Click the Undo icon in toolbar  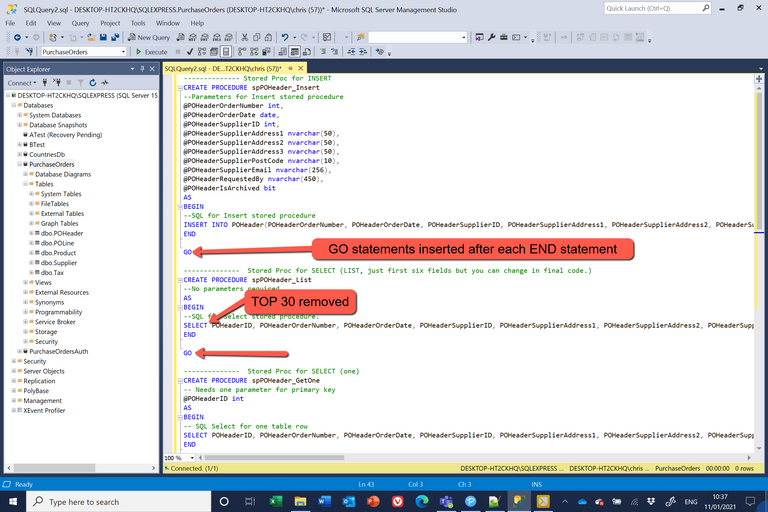pyautogui.click(x=286, y=37)
